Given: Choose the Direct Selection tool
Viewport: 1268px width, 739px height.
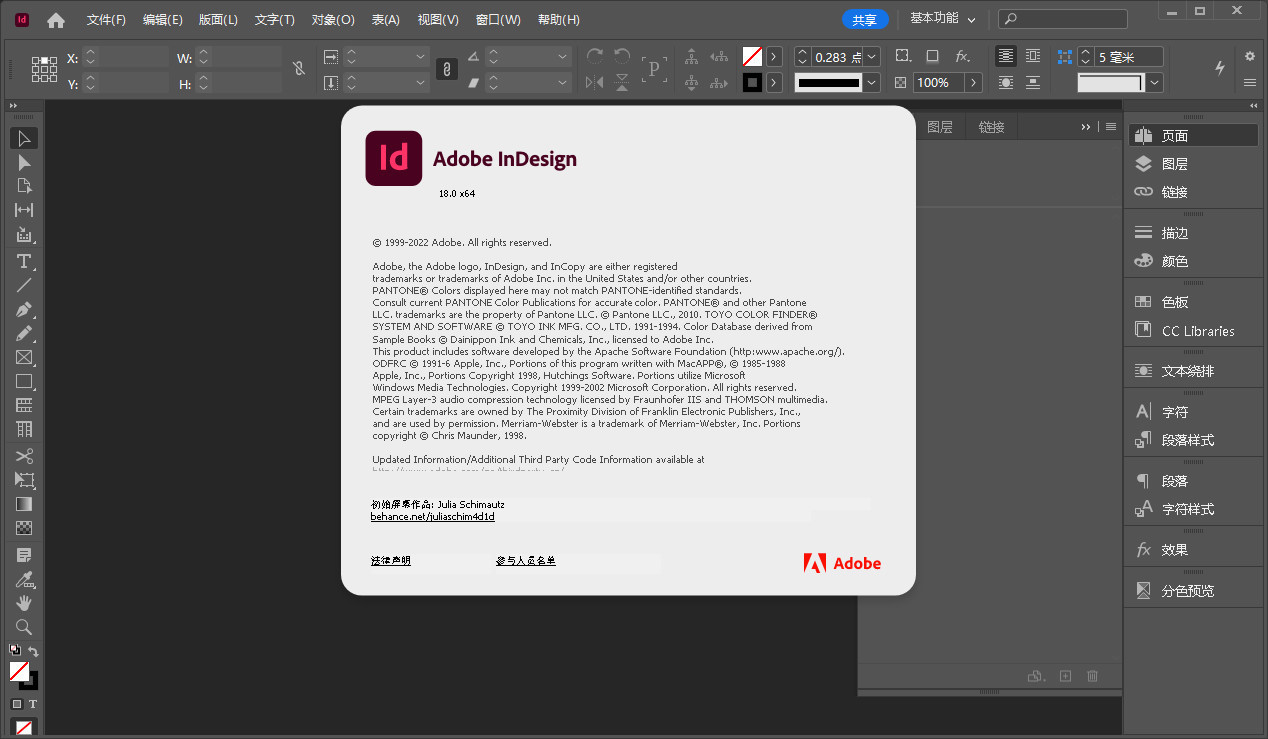Looking at the screenshot, I should point(24,162).
